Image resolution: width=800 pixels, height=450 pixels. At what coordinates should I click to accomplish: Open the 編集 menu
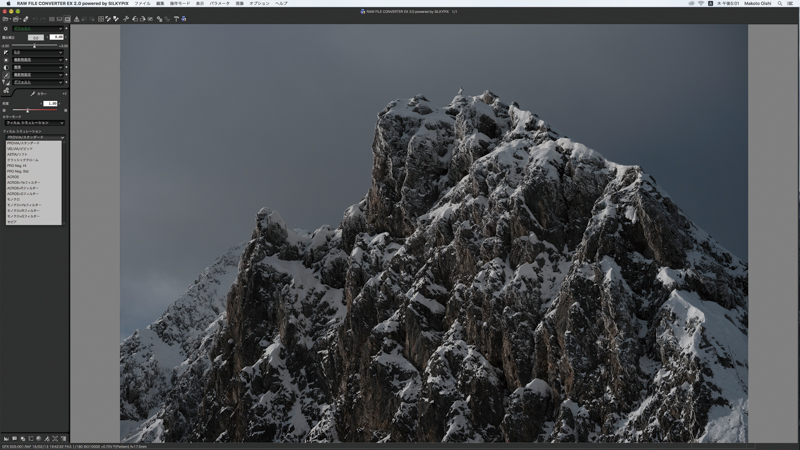[160, 3]
